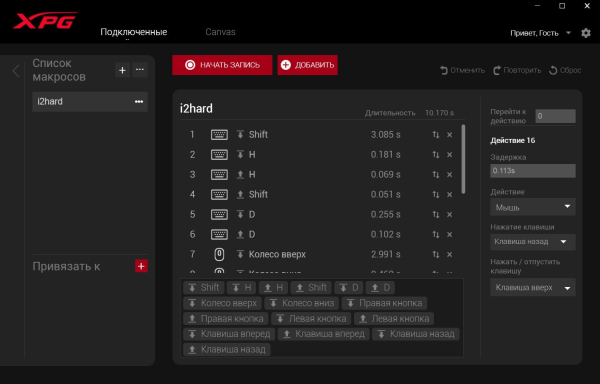Switch to Подключенные tab
600x384 pixels.
tap(134, 32)
